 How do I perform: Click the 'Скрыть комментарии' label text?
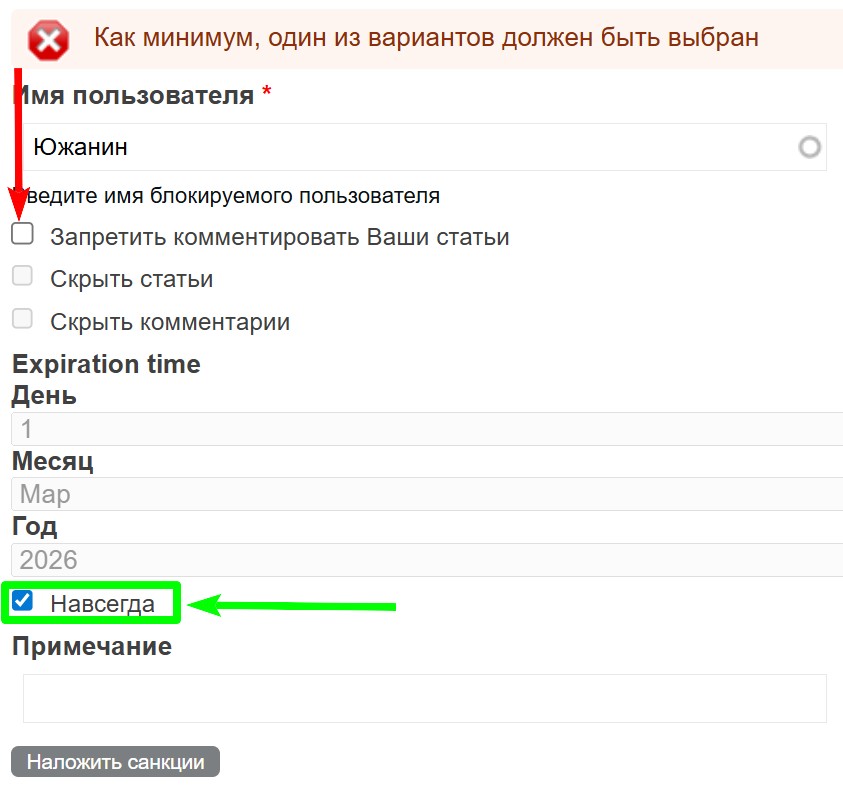point(170,323)
